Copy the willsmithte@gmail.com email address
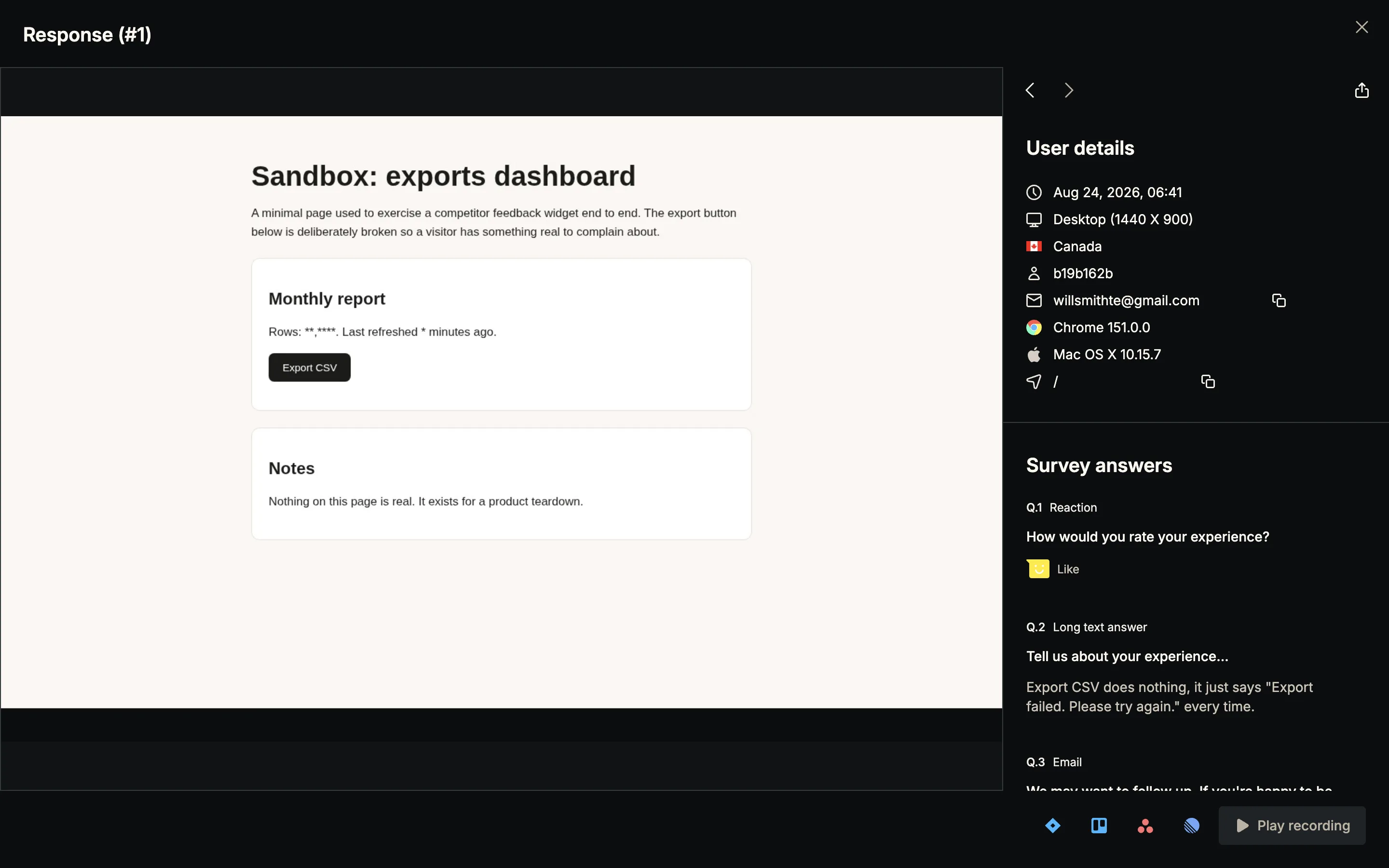The width and height of the screenshot is (1389, 868). [1278, 300]
